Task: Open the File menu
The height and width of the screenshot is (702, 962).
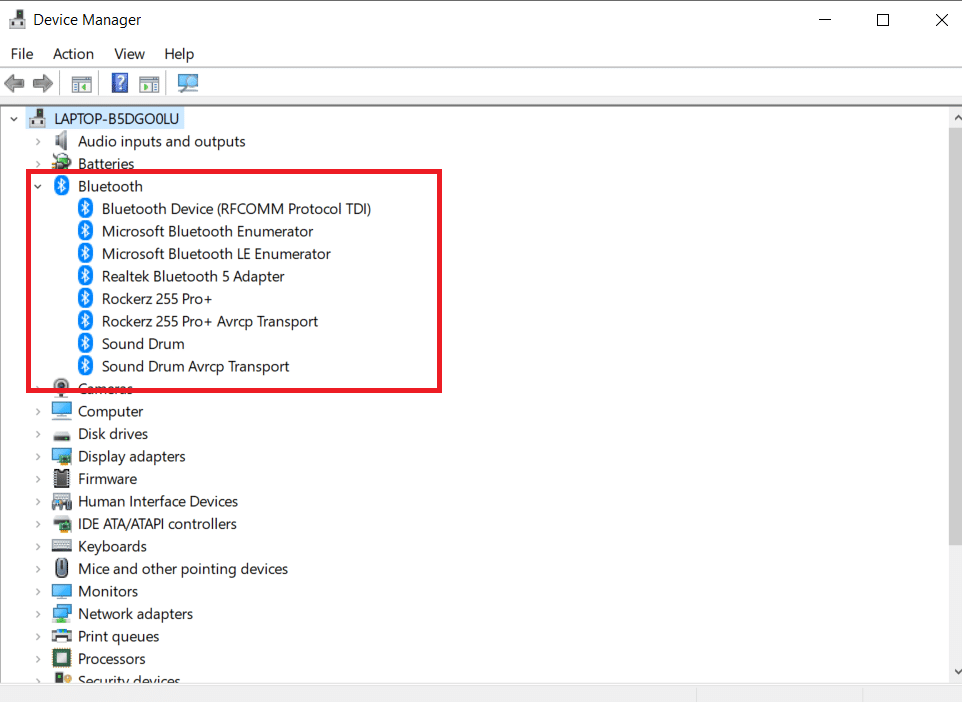Action: pos(22,54)
